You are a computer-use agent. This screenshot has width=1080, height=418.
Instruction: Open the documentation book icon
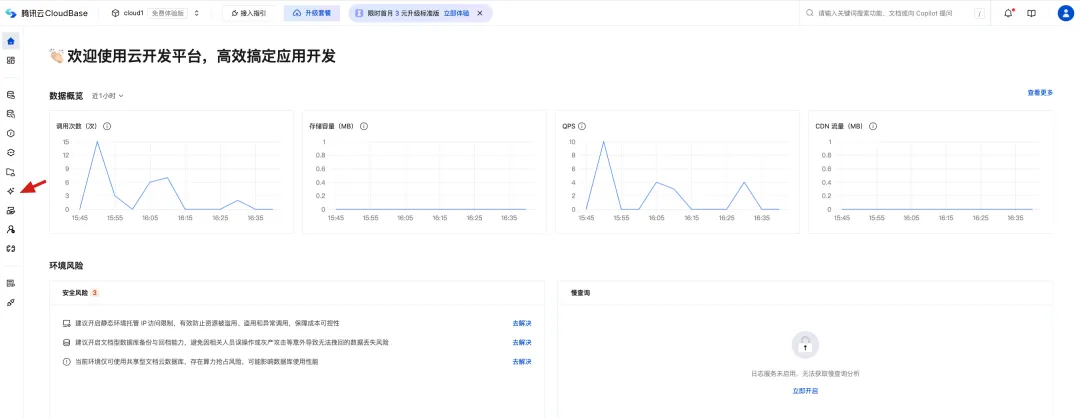click(1031, 13)
